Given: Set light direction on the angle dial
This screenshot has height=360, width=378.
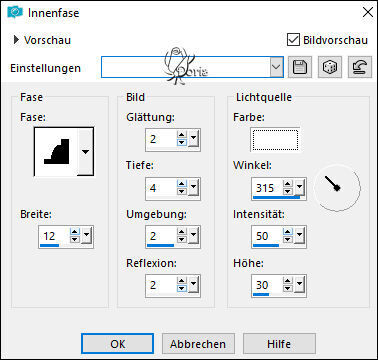Looking at the screenshot, I should pos(337,188).
